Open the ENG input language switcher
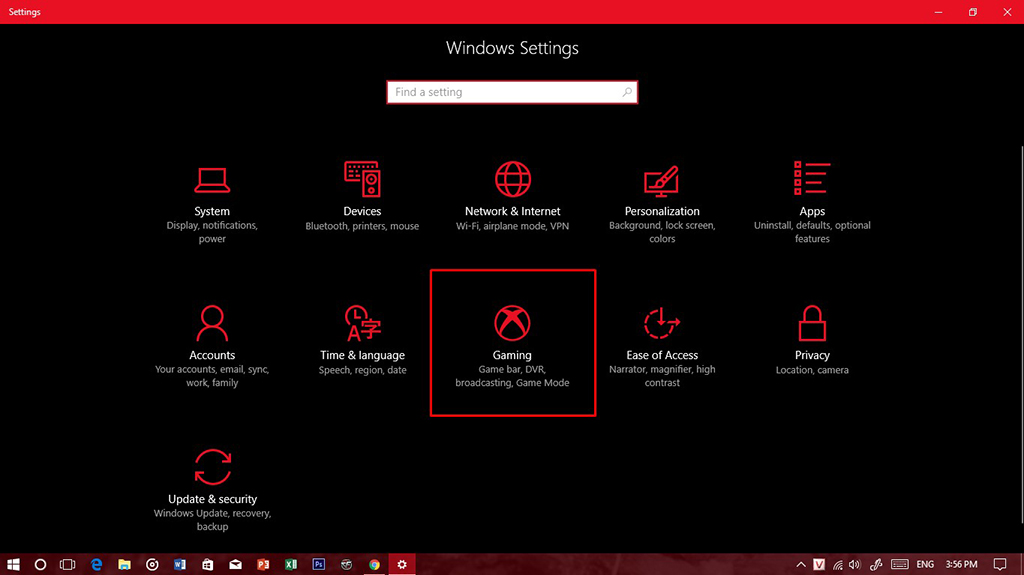Image resolution: width=1024 pixels, height=575 pixels. tap(926, 564)
